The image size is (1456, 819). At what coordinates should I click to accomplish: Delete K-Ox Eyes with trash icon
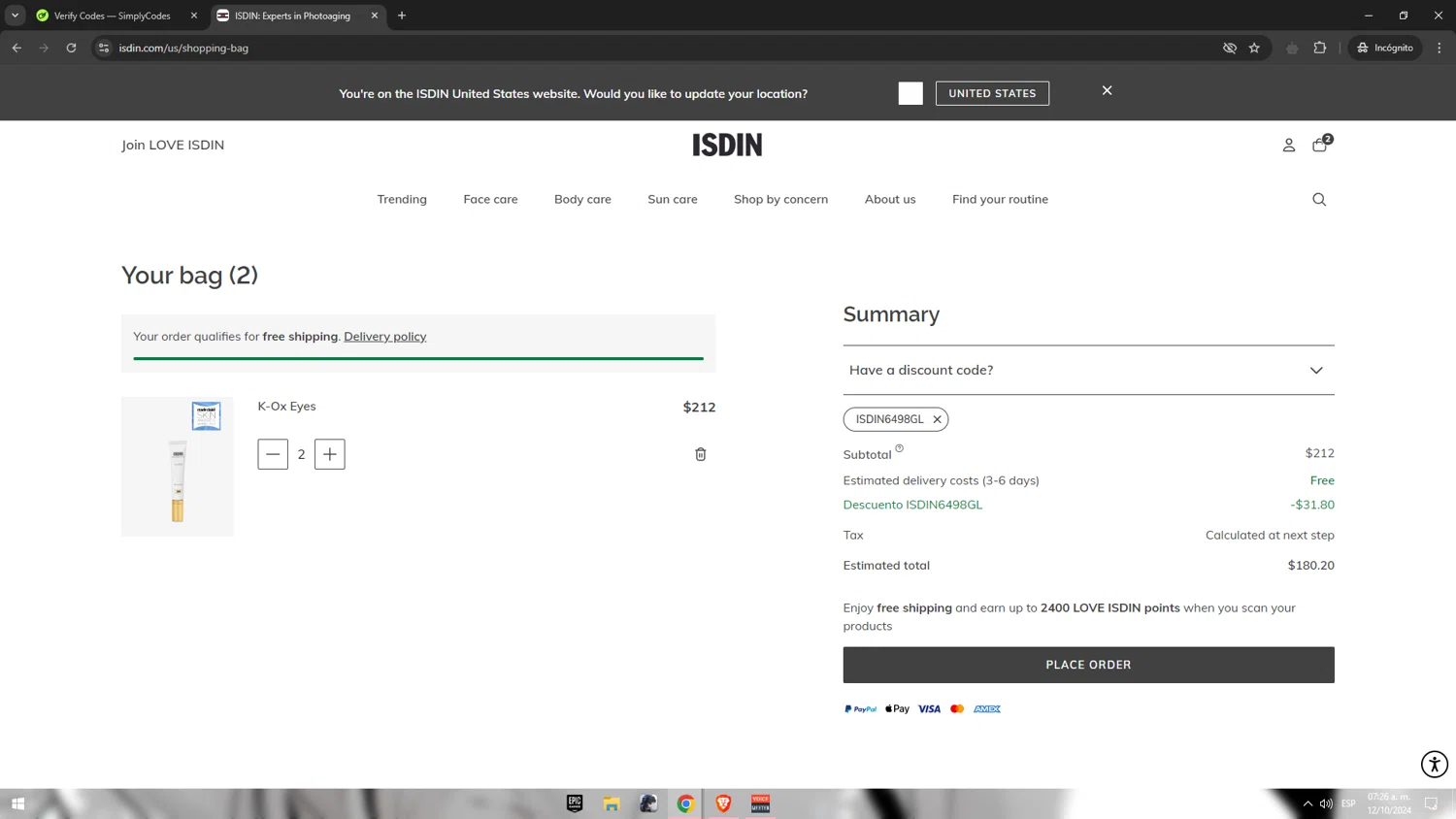(701, 454)
